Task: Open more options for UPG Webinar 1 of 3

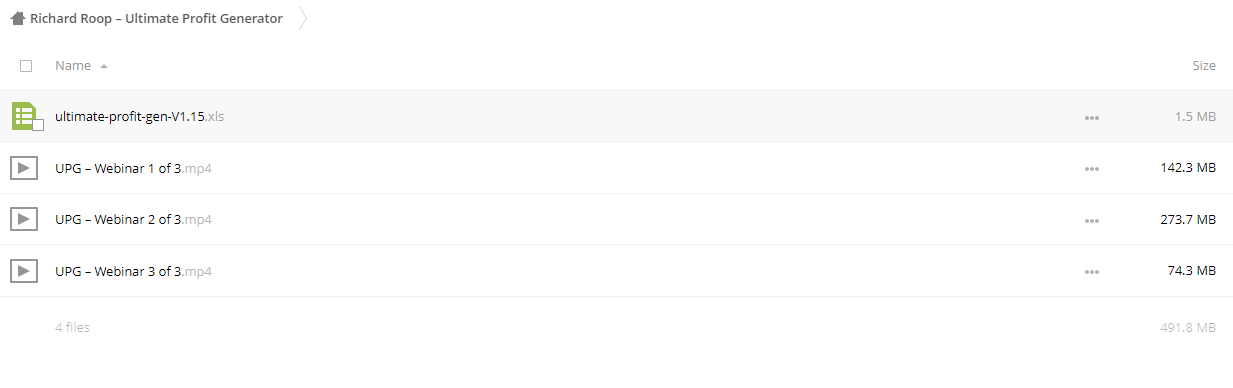Action: tap(1091, 169)
